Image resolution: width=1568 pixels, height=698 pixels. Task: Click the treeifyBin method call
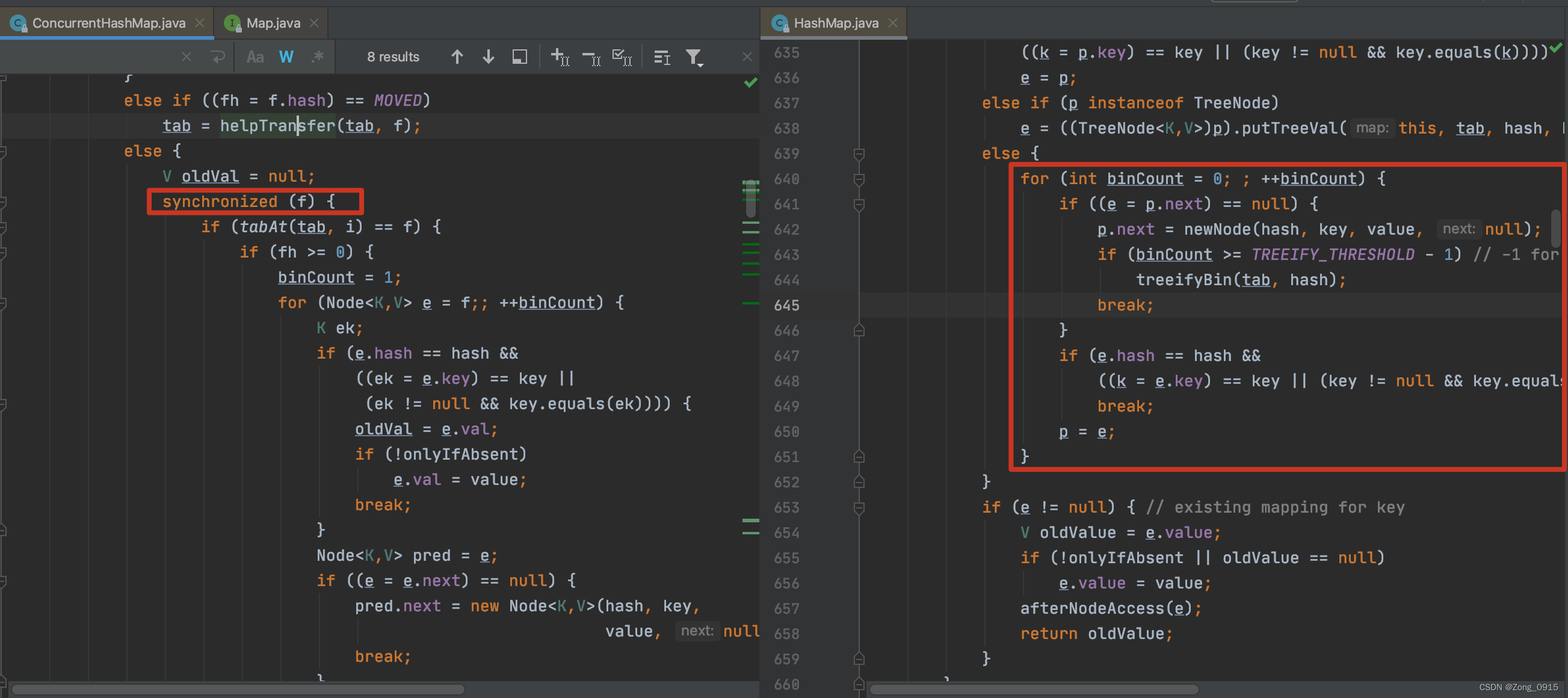(1183, 280)
